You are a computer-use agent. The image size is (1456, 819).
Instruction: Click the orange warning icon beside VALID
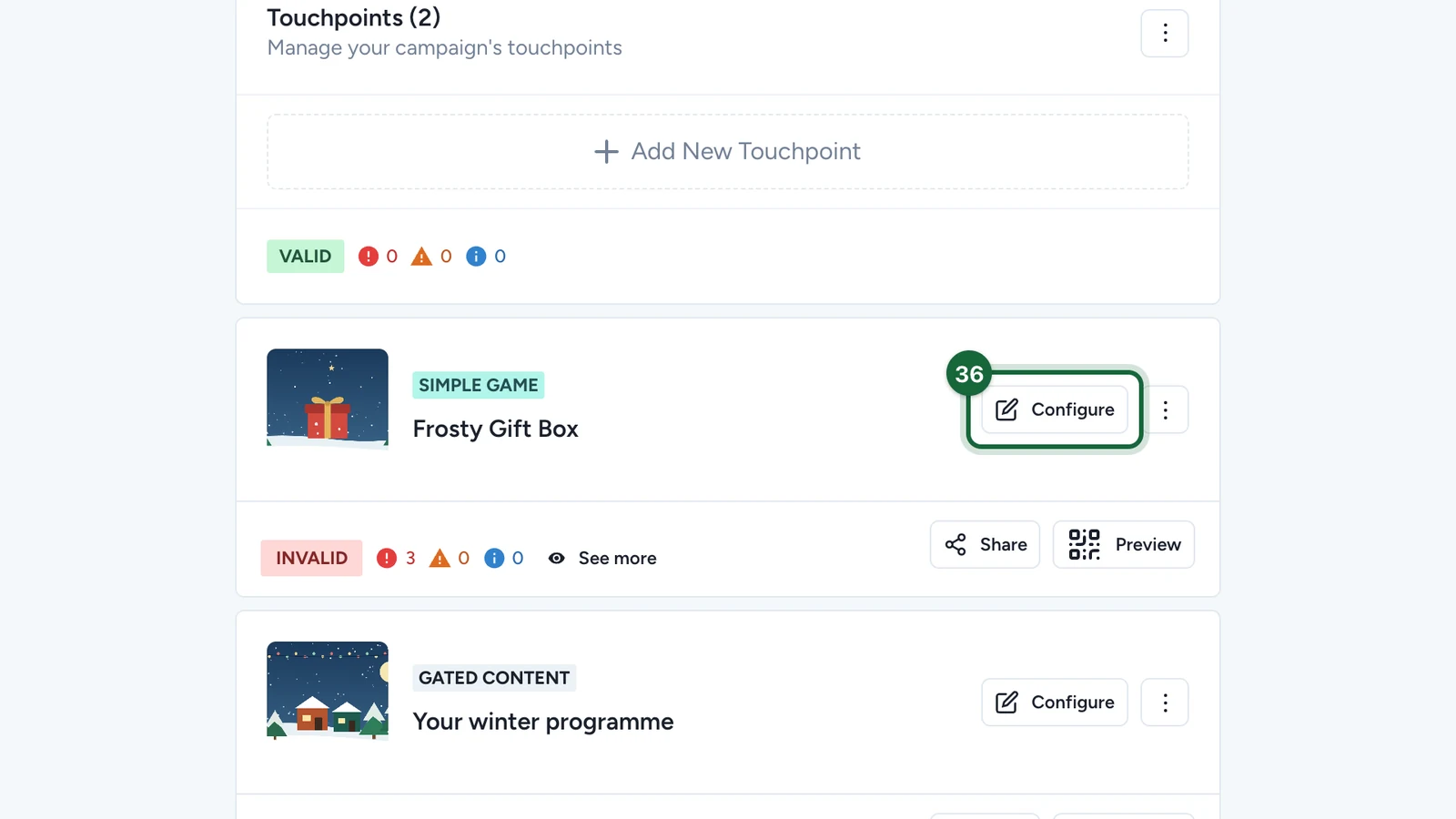click(x=421, y=257)
